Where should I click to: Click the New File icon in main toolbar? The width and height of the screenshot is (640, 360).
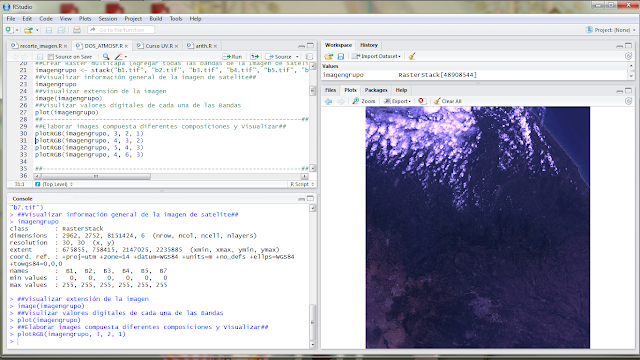tap(9, 30)
